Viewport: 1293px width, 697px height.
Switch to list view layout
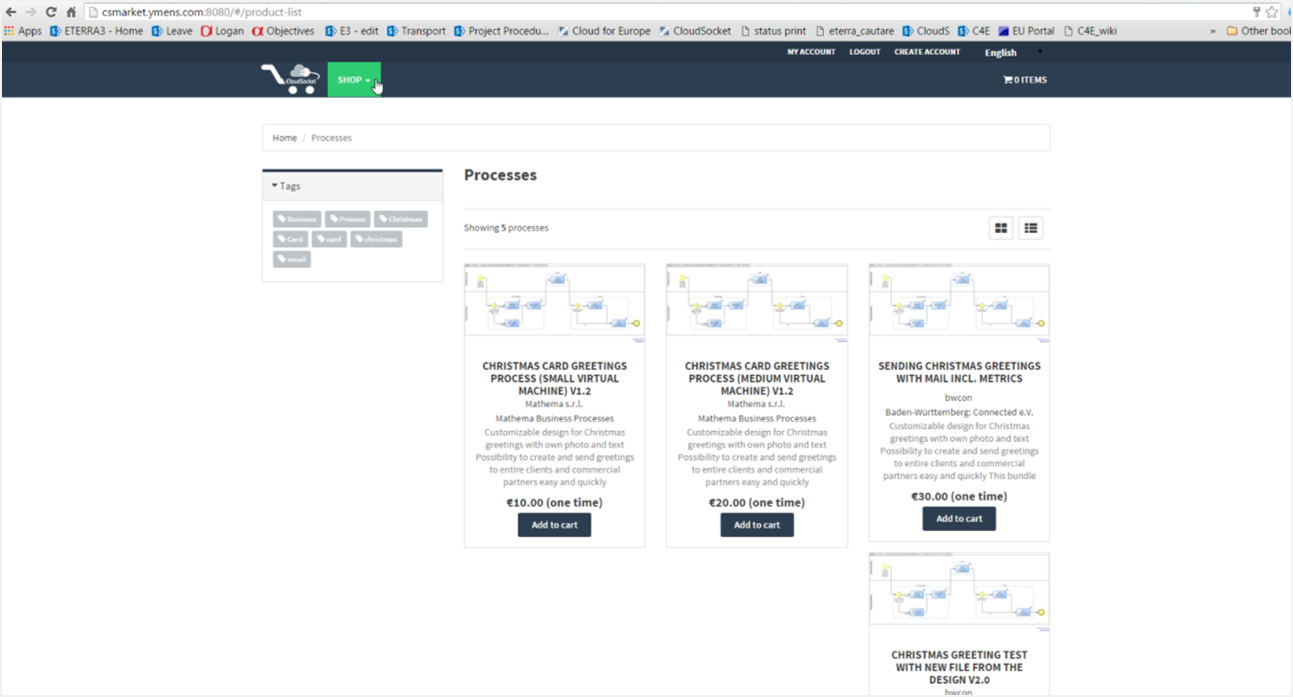click(1030, 228)
